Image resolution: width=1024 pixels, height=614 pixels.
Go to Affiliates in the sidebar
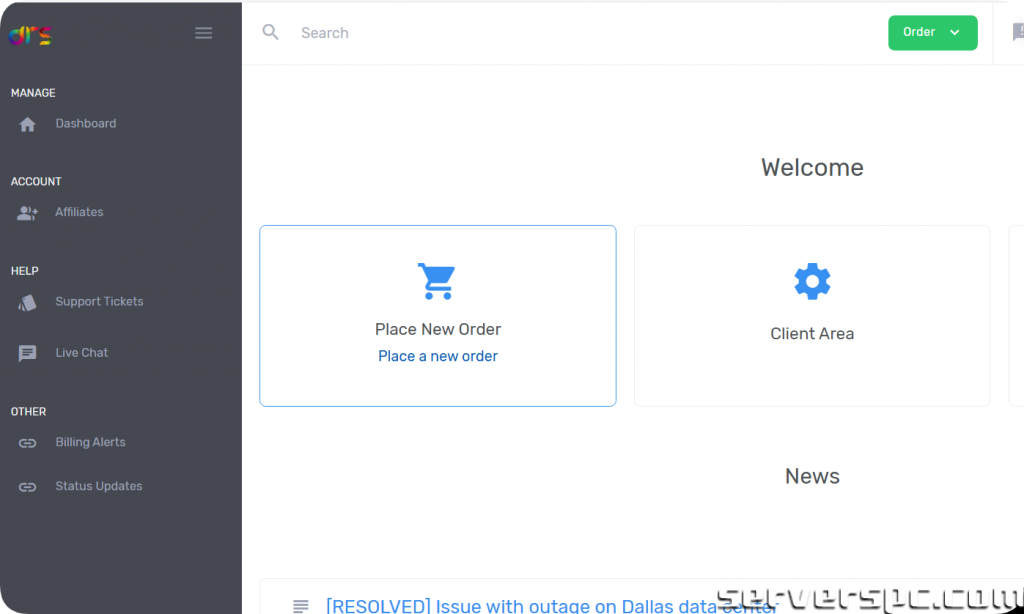click(79, 212)
